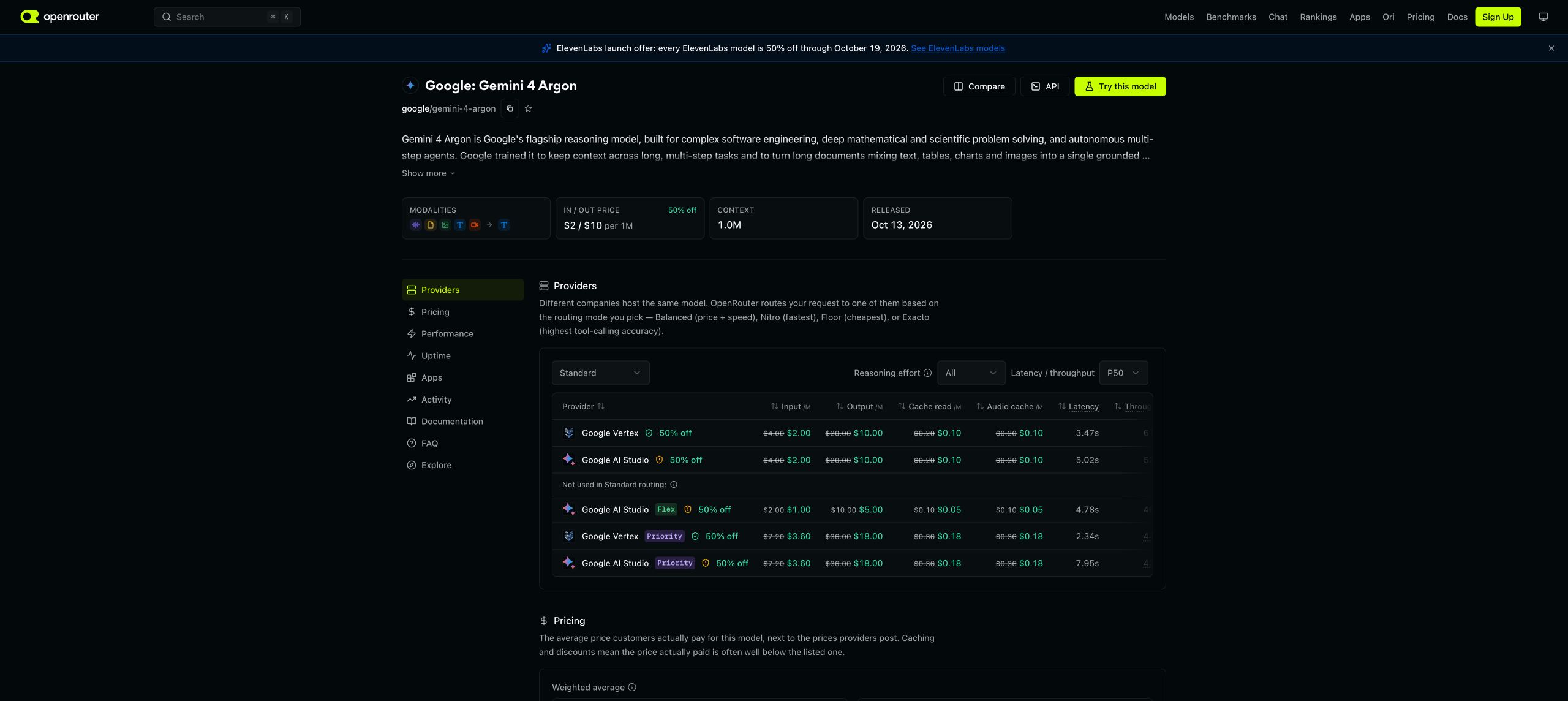Open the P50 latency percentile dropdown

pyautogui.click(x=1123, y=373)
